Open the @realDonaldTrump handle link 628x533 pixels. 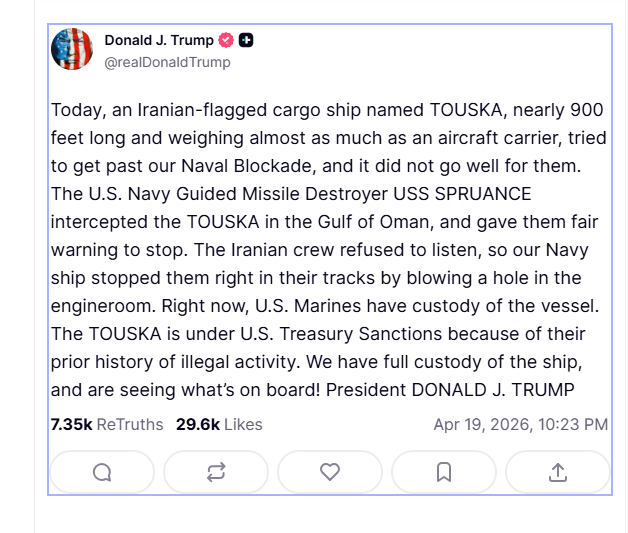coord(167,62)
